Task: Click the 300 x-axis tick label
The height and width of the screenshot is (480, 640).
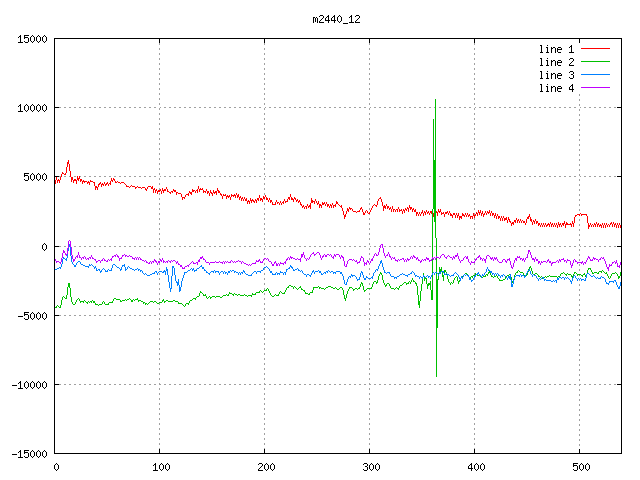Action: [x=370, y=467]
